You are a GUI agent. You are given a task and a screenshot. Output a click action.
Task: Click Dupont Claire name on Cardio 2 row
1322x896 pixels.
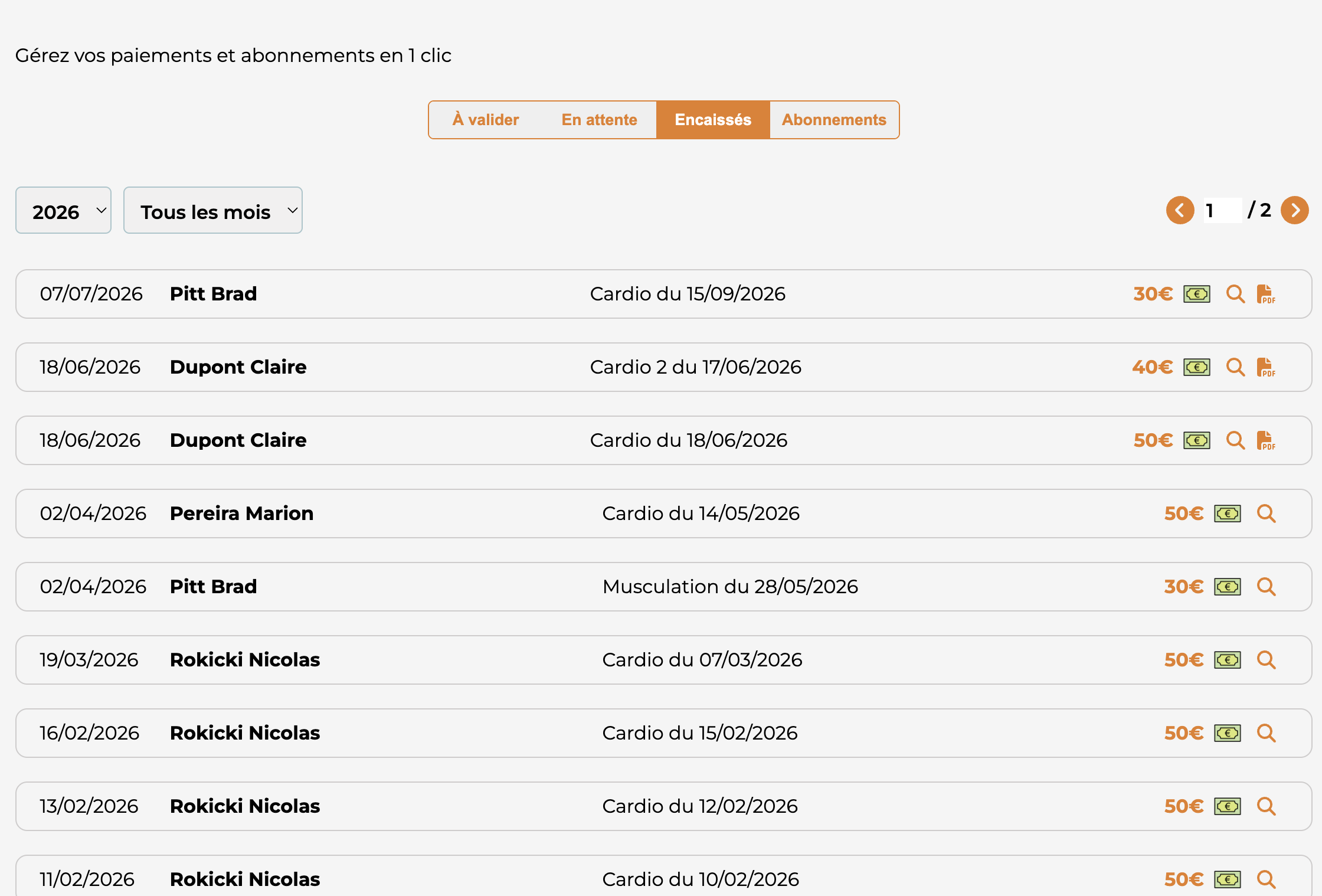pyautogui.click(x=238, y=367)
